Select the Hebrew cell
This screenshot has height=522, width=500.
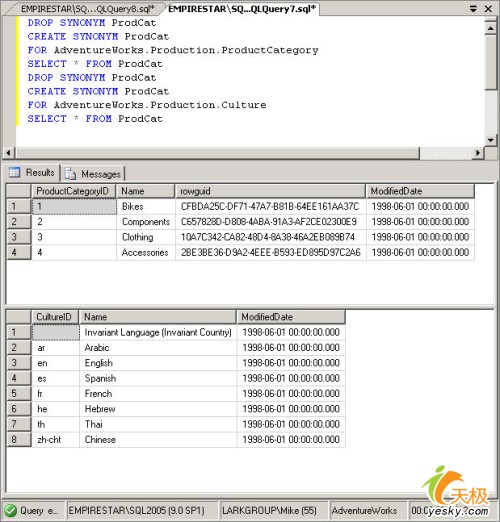pos(158,409)
